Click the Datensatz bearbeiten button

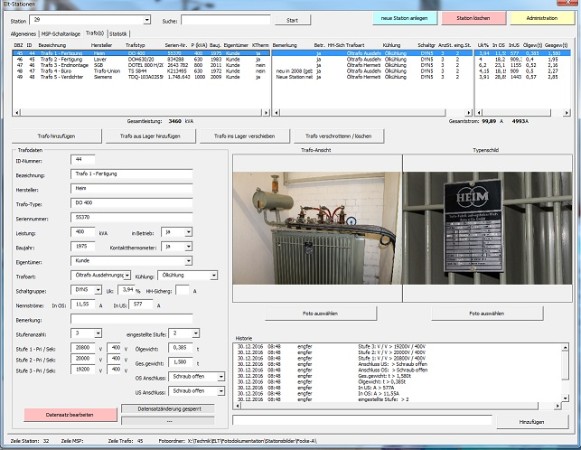70,415
